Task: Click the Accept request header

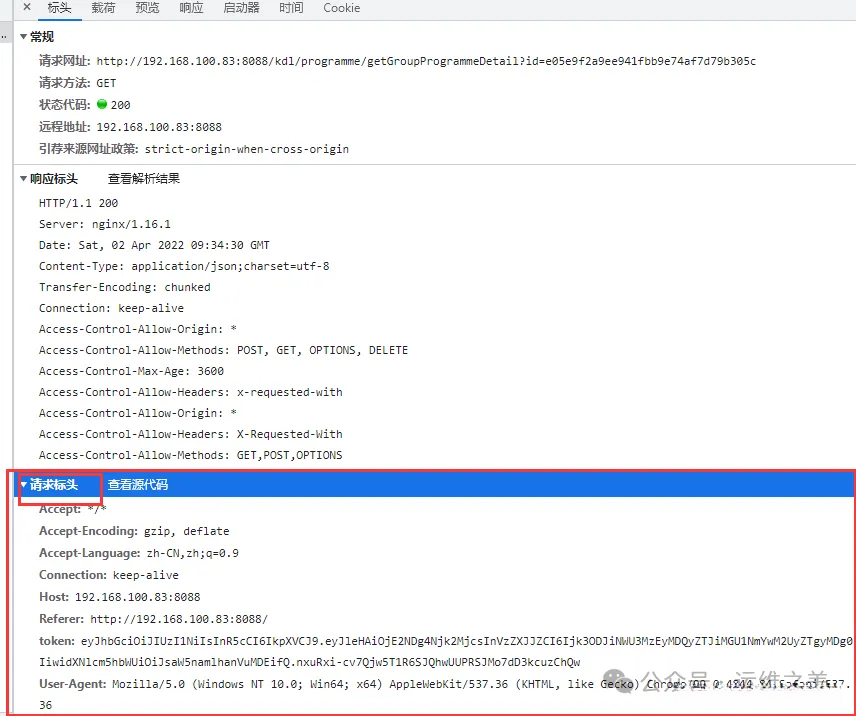Action: click(x=73, y=509)
